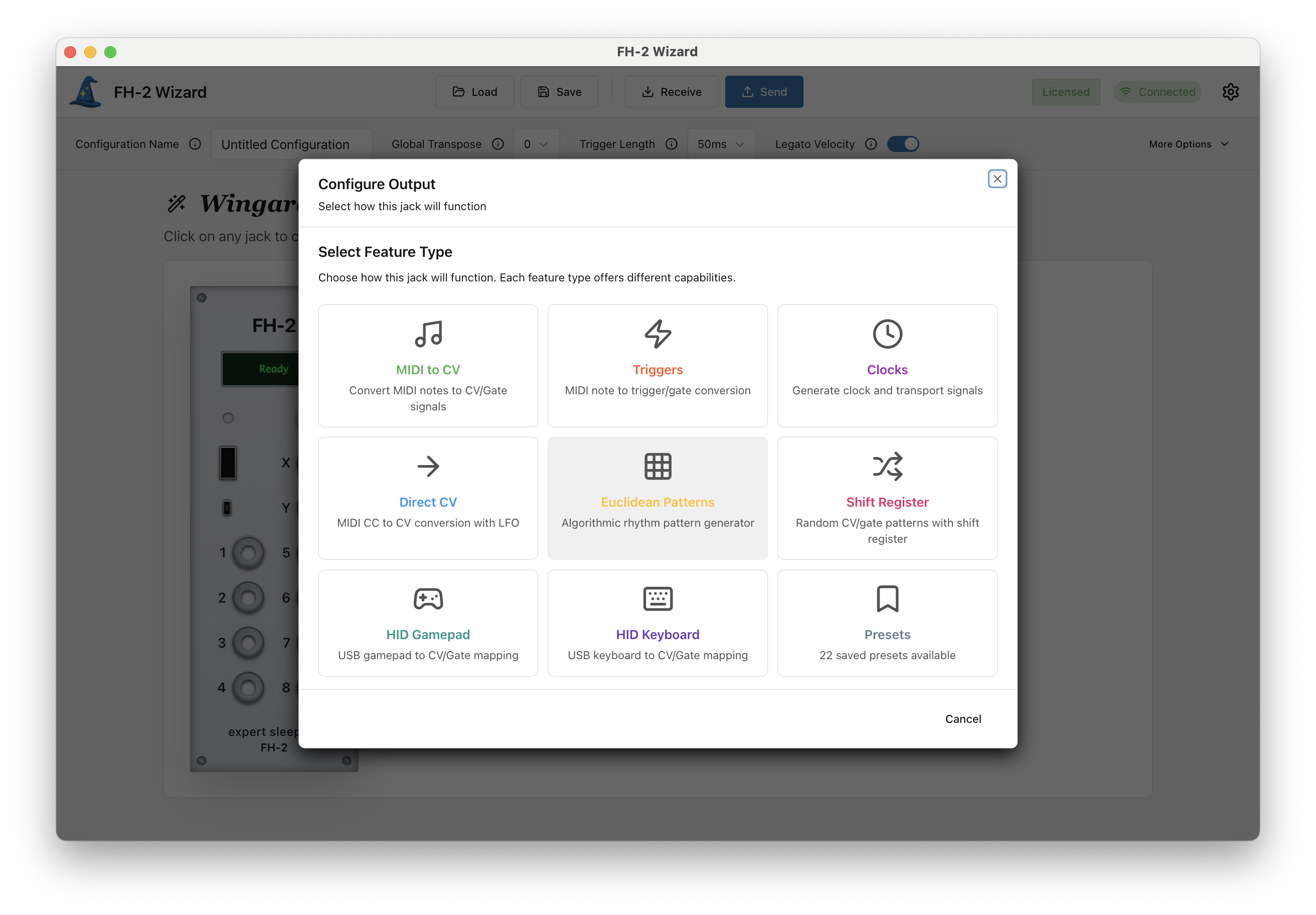Pick the Clocks clock icon

pos(887,334)
